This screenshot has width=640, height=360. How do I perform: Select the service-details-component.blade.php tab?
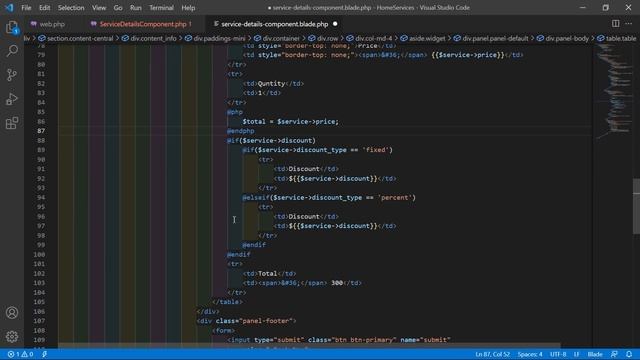[274, 24]
